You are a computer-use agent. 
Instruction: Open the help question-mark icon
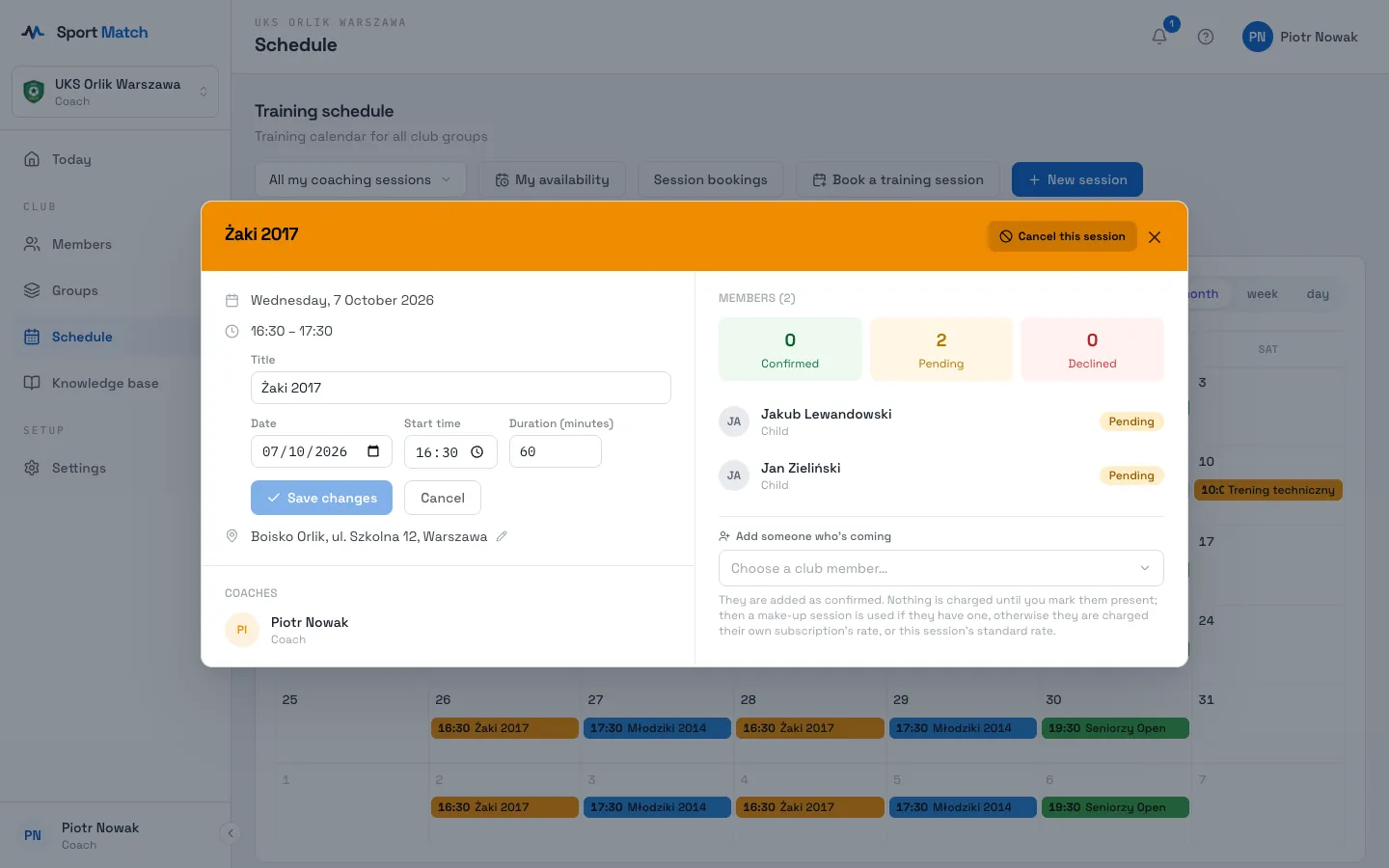(1206, 37)
